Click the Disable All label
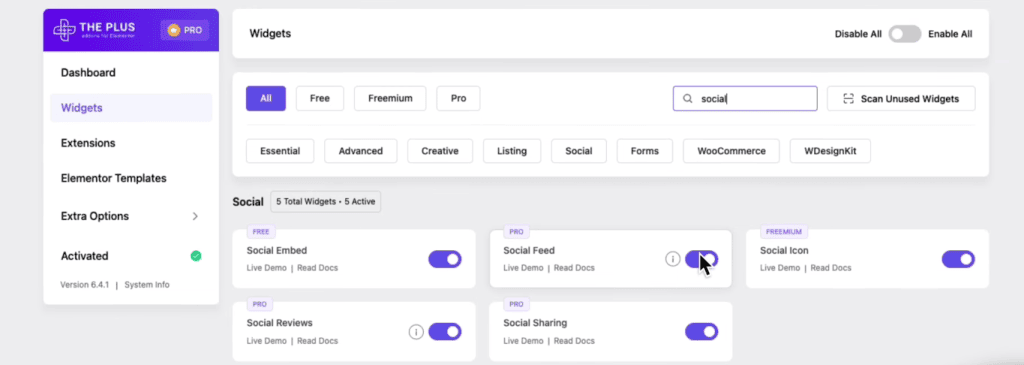The image size is (1024, 365). pyautogui.click(x=858, y=34)
